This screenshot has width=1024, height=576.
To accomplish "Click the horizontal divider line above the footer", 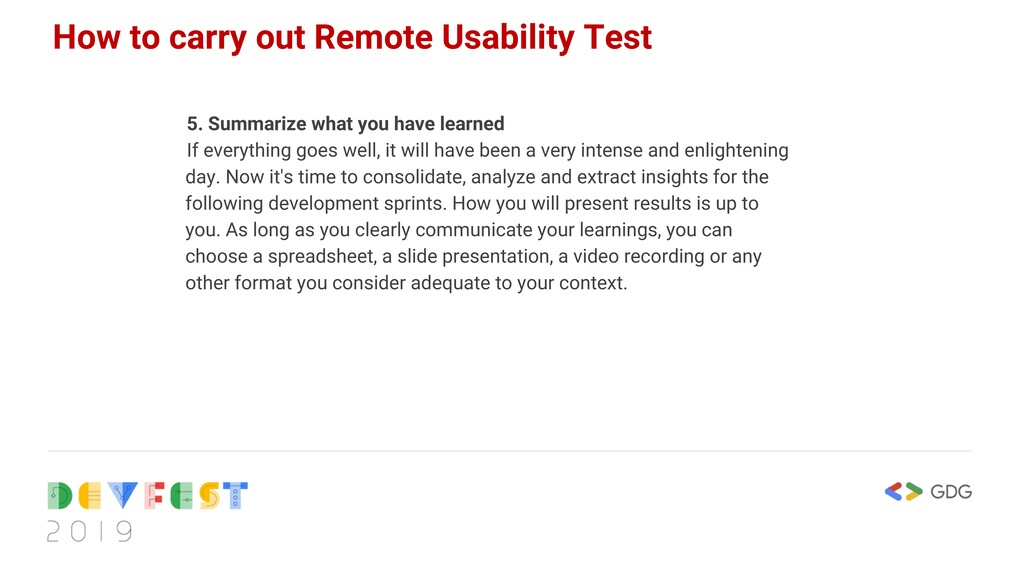I will pyautogui.click(x=509, y=451).
